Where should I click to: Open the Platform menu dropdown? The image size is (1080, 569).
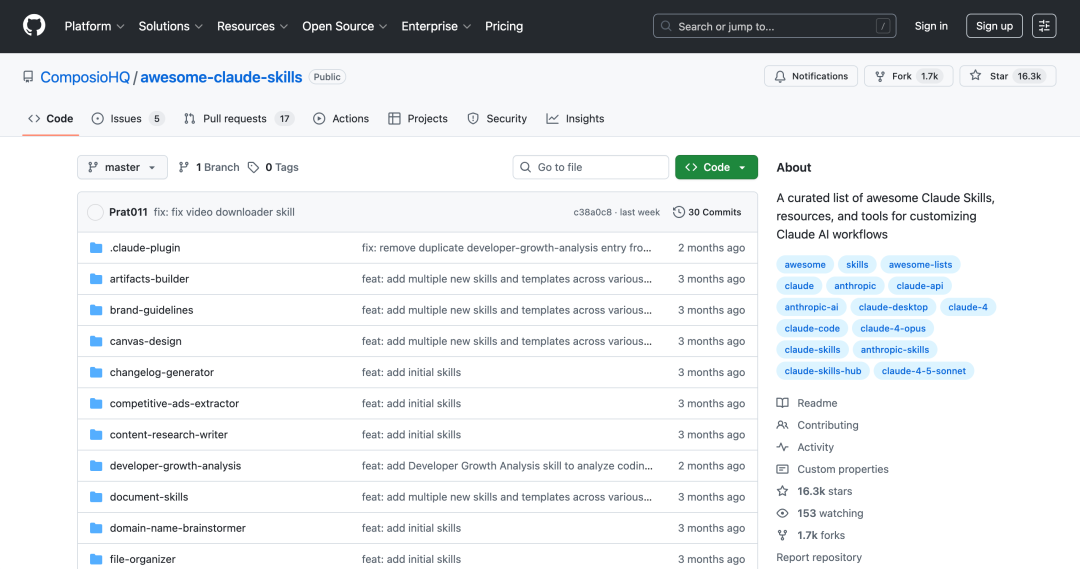click(94, 26)
